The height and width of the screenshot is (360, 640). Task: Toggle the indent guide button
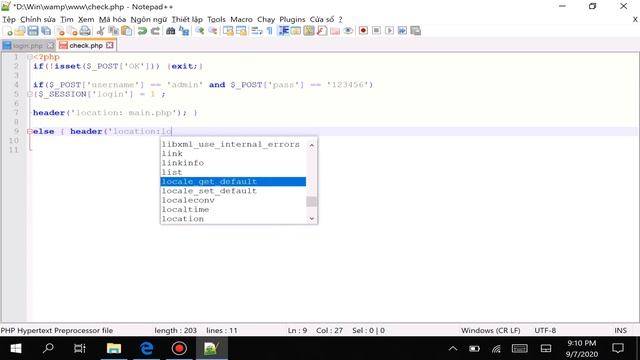(x=283, y=31)
